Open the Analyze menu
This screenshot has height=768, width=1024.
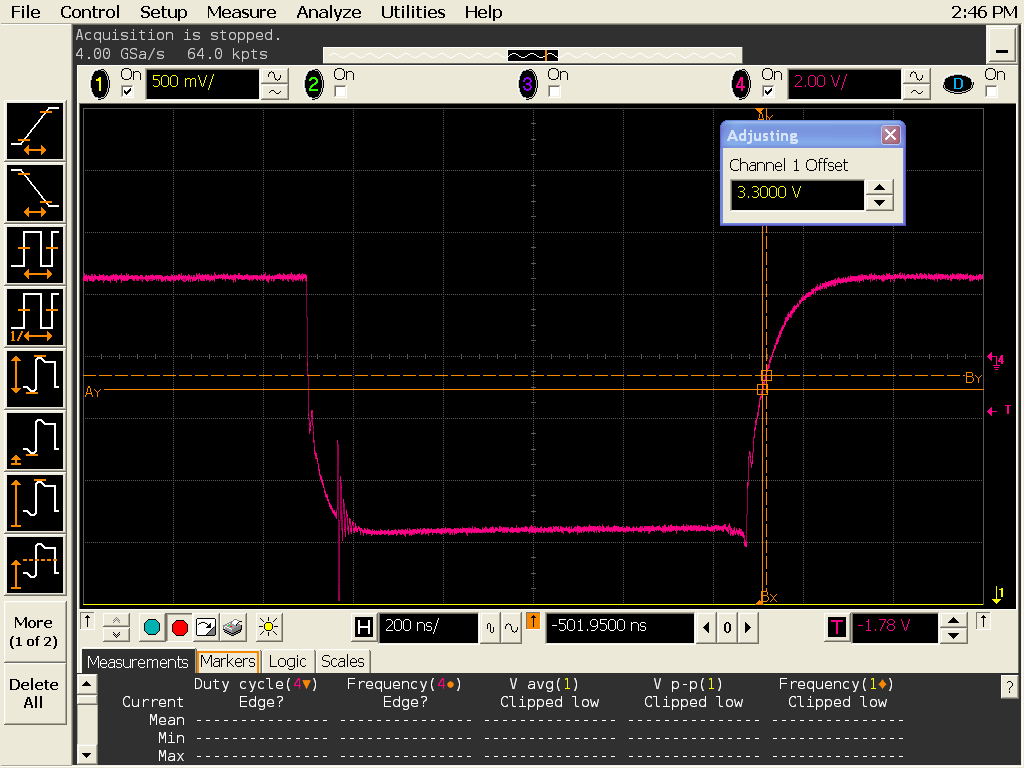pyautogui.click(x=328, y=12)
